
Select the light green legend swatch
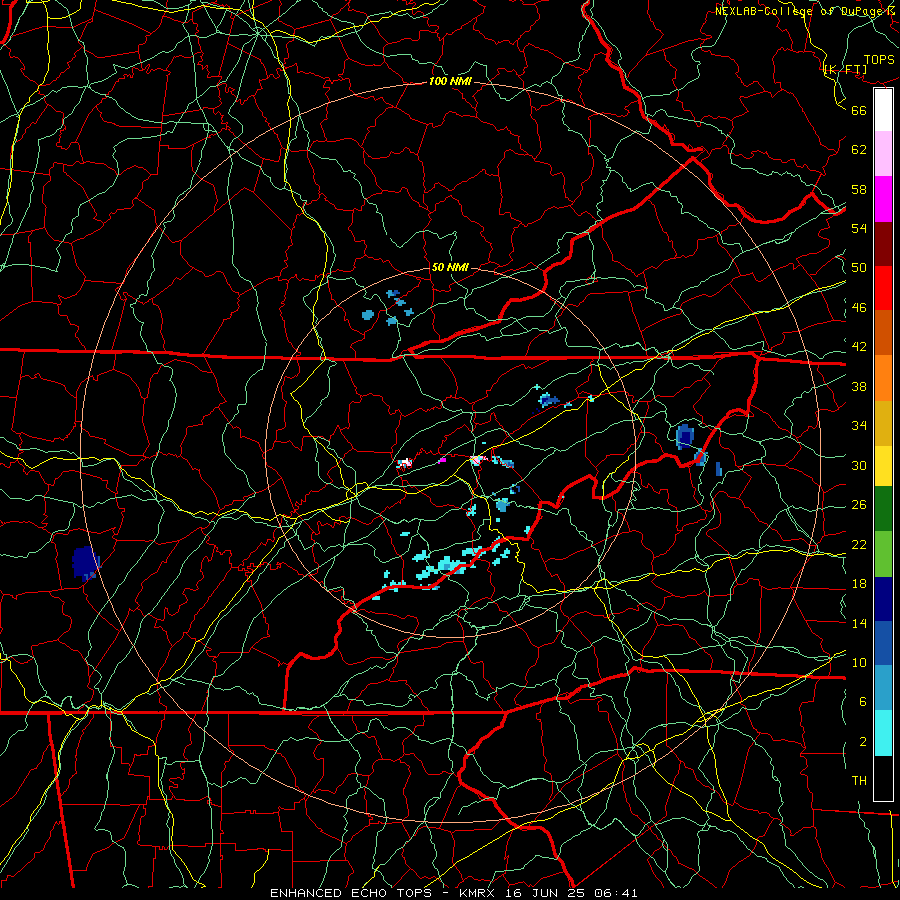[883, 554]
